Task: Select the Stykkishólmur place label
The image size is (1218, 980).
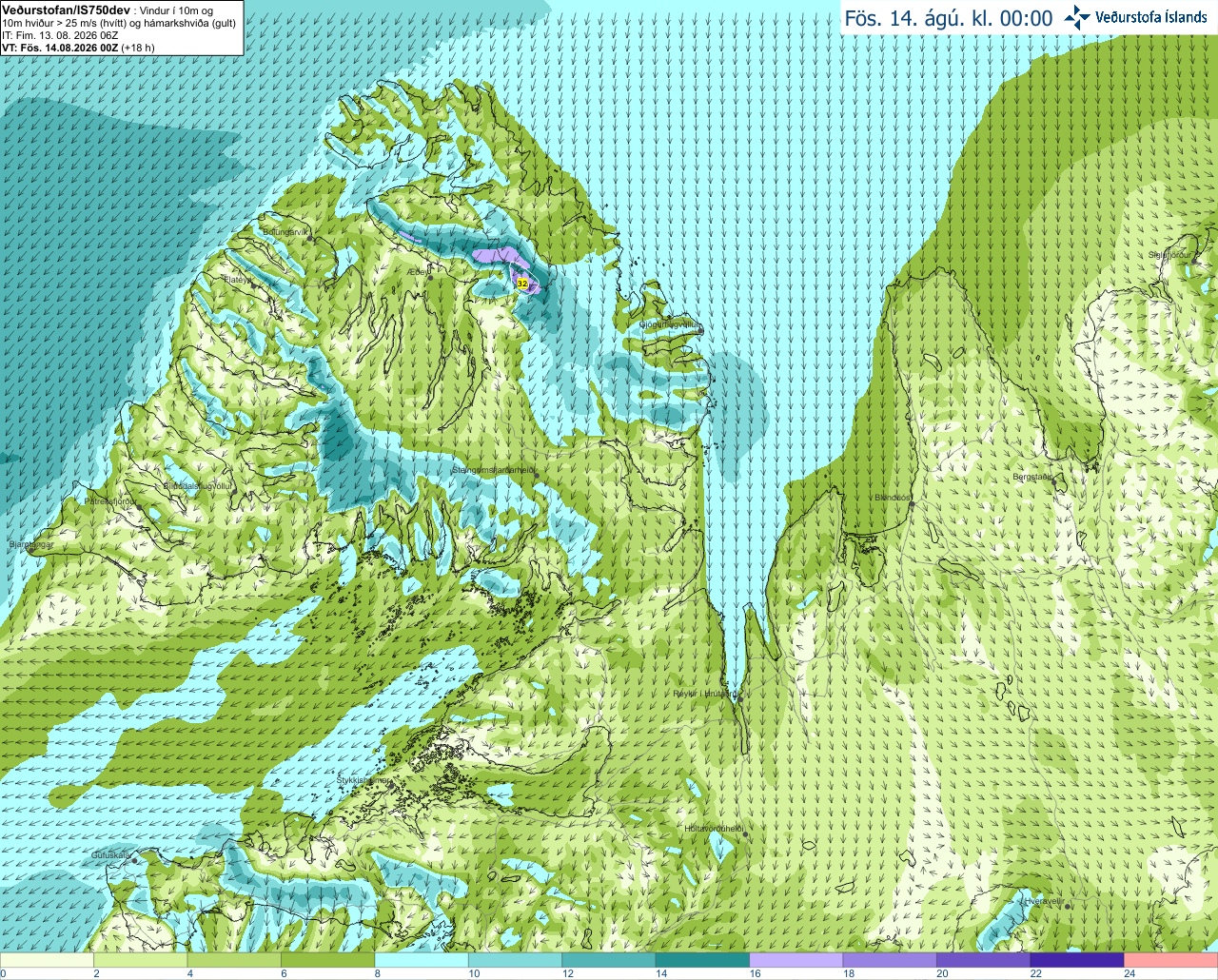Action: pos(363,780)
